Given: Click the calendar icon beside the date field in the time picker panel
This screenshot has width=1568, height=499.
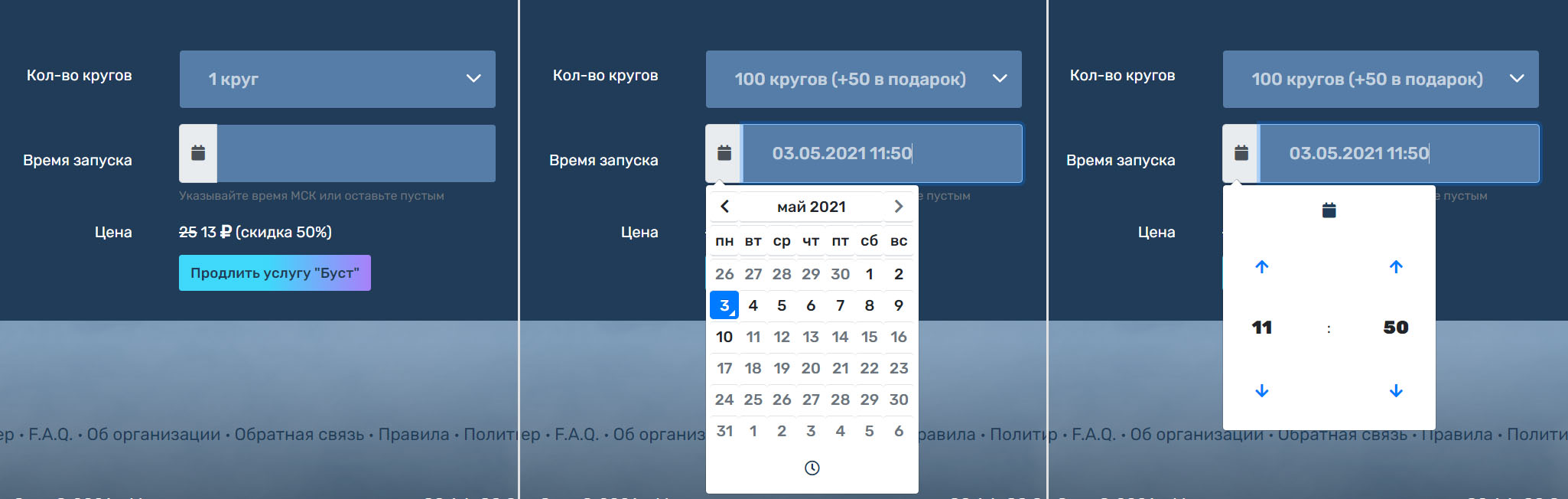Looking at the screenshot, I should (x=1241, y=153).
